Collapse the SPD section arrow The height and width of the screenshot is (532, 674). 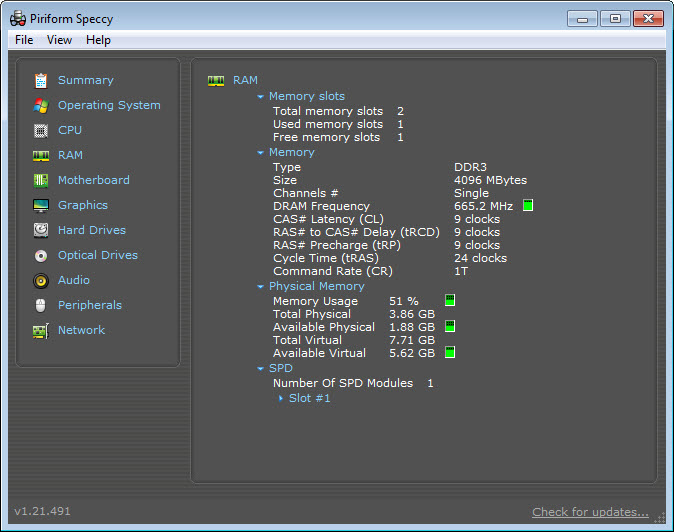(260, 369)
